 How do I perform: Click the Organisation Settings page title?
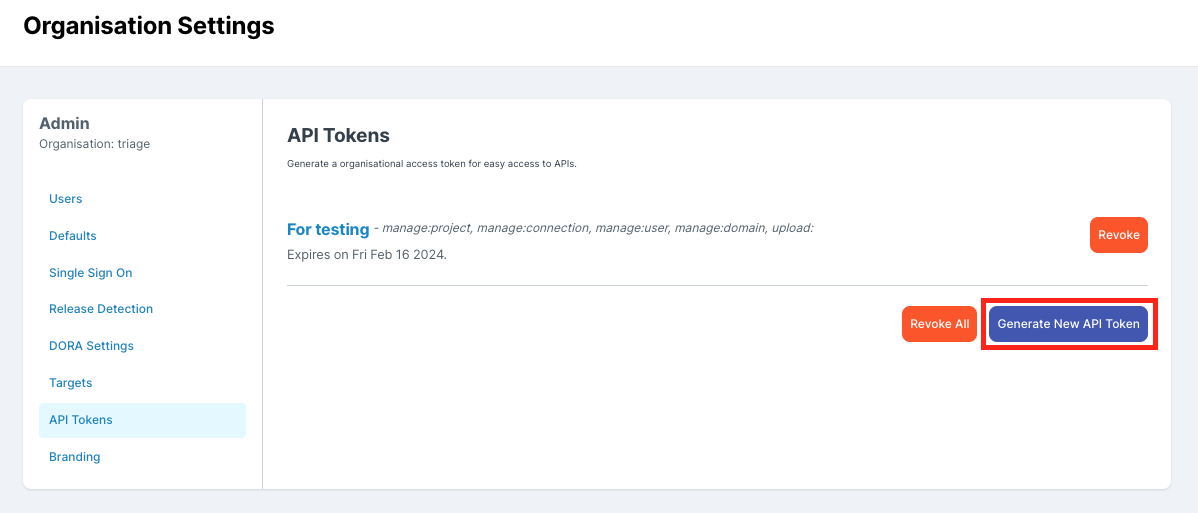[148, 27]
